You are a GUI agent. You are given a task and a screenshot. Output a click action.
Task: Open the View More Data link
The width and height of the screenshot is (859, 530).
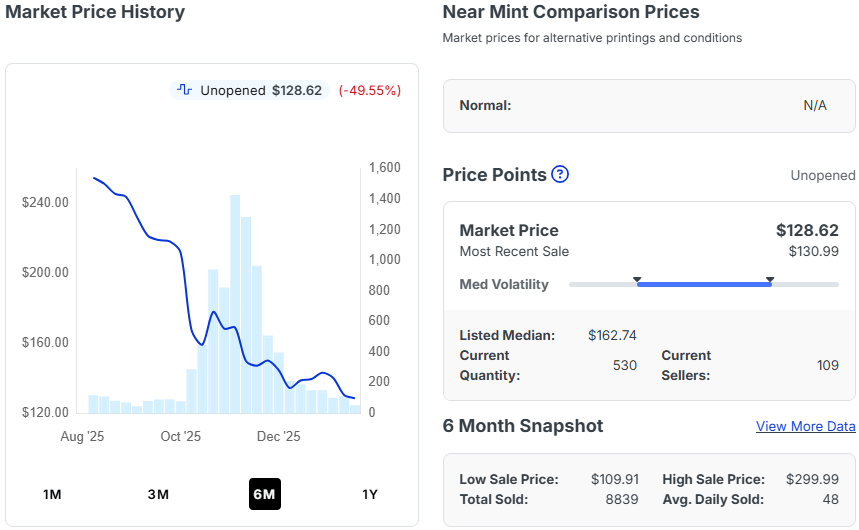[x=805, y=426]
